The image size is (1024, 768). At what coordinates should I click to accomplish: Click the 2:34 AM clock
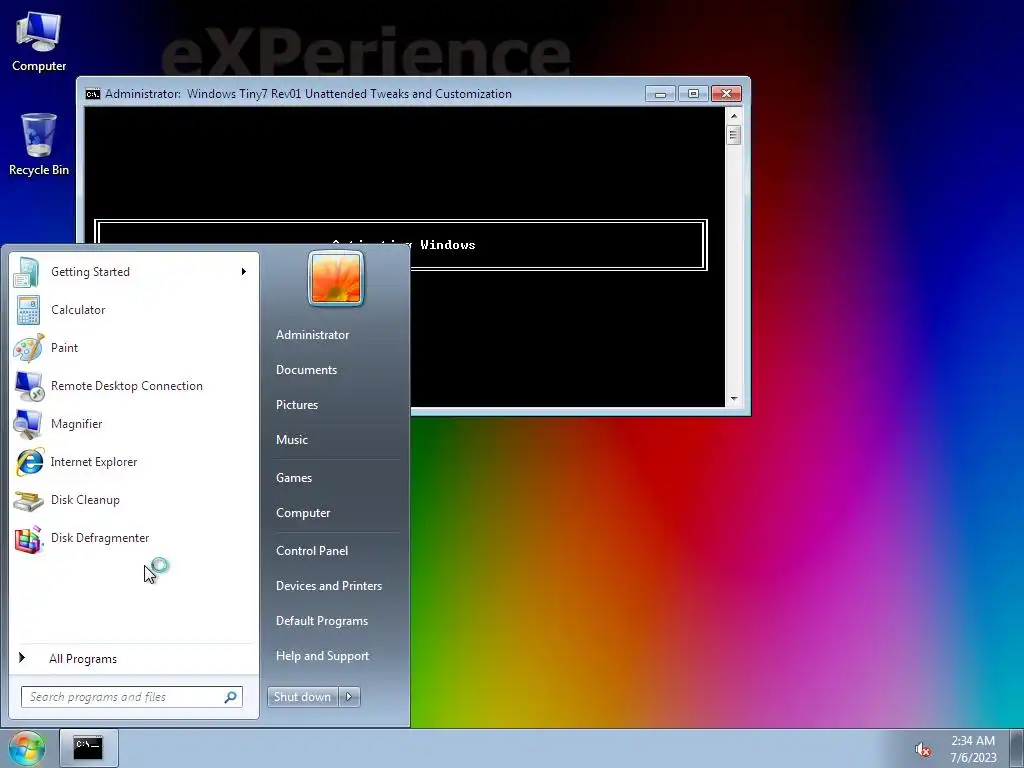pyautogui.click(x=973, y=741)
